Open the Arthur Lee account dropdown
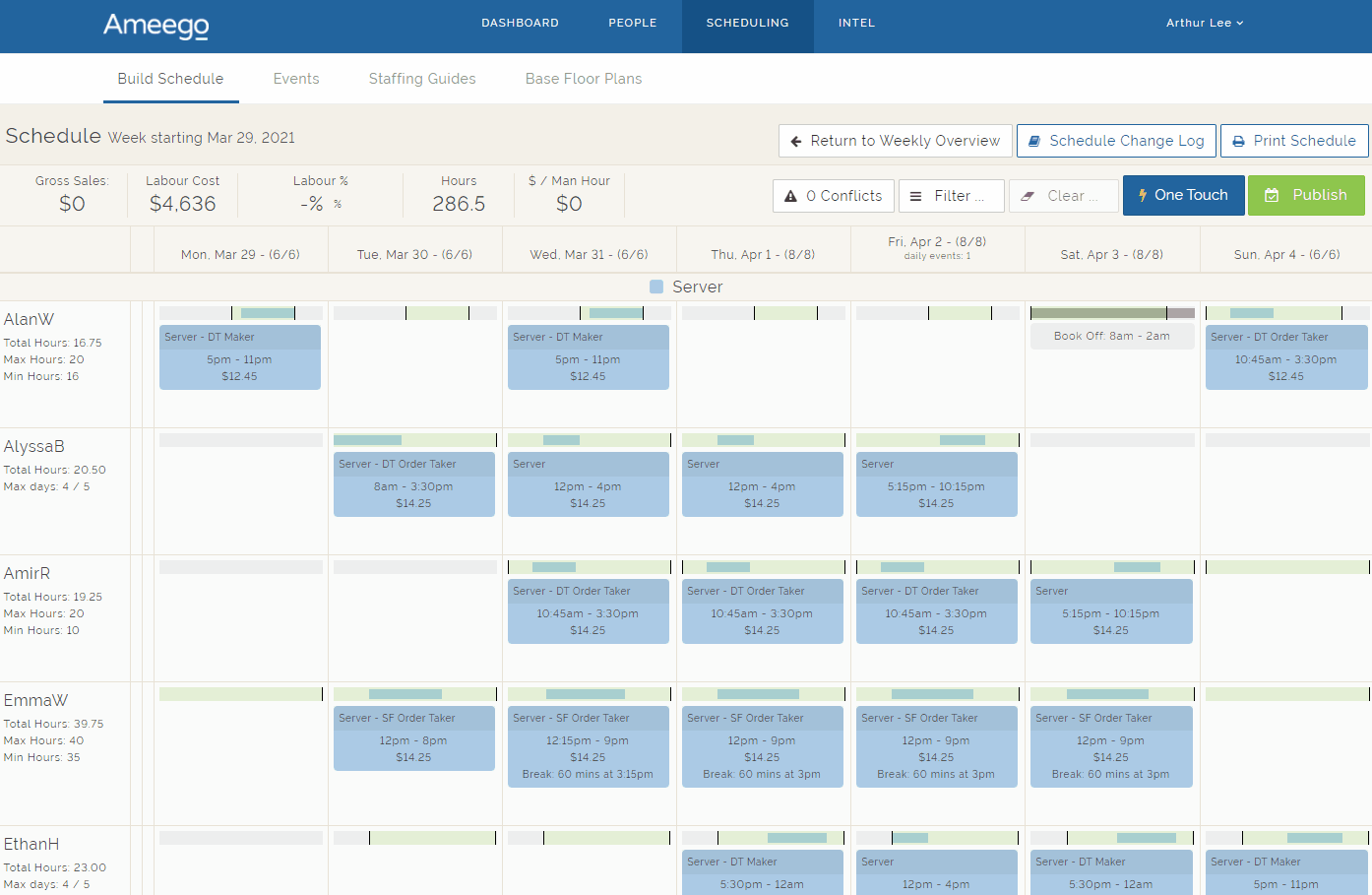1372x895 pixels. click(x=1205, y=22)
